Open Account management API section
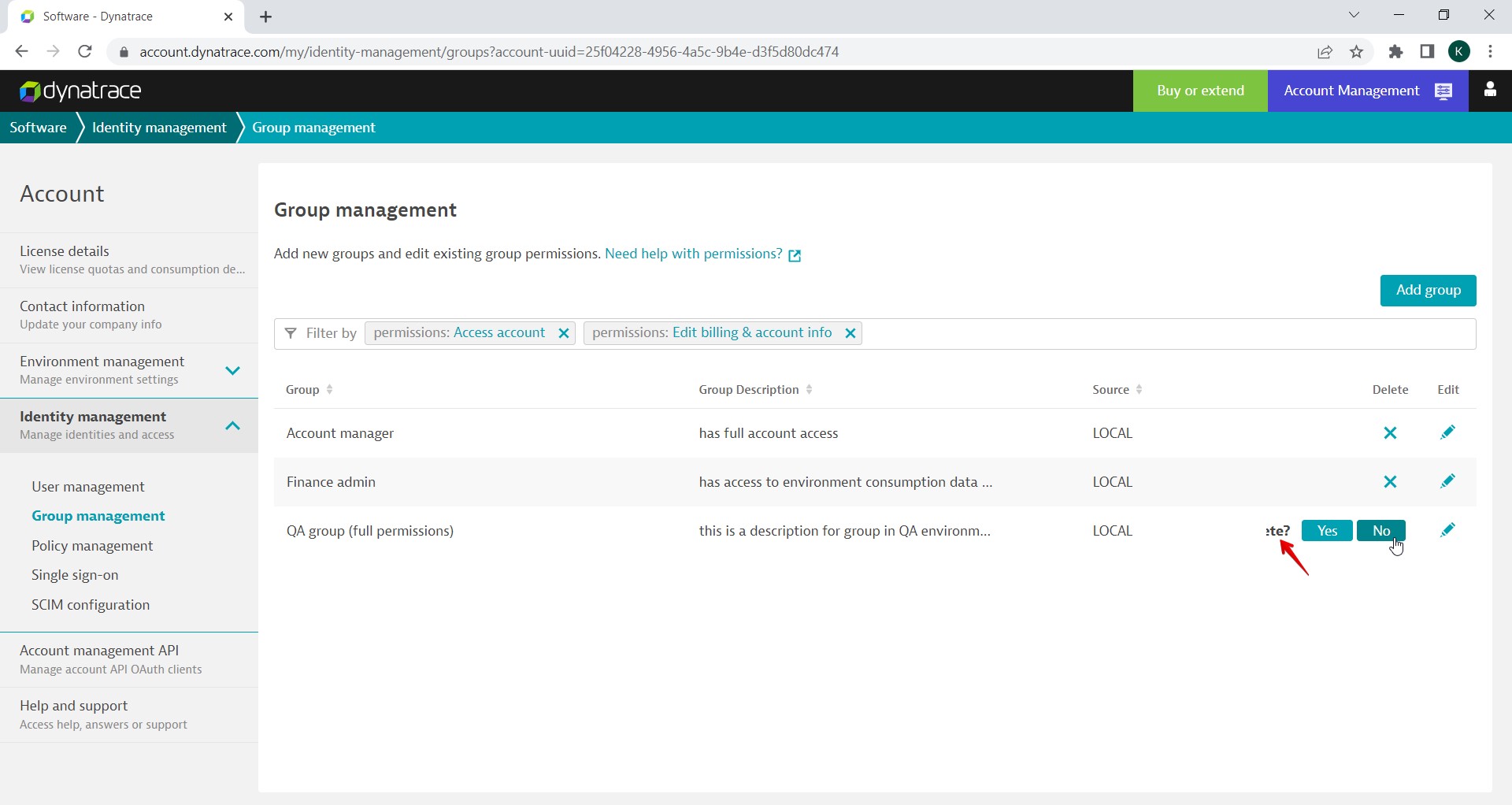Image resolution: width=1512 pixels, height=805 pixels. (129, 660)
